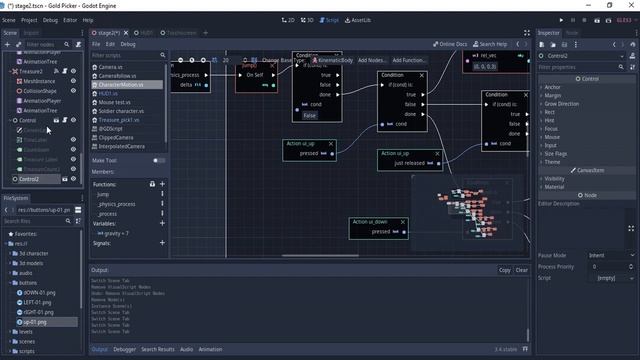Image resolution: width=640 pixels, height=360 pixels.
Task: Add a new node in Scene panel
Action: (x=7, y=44)
